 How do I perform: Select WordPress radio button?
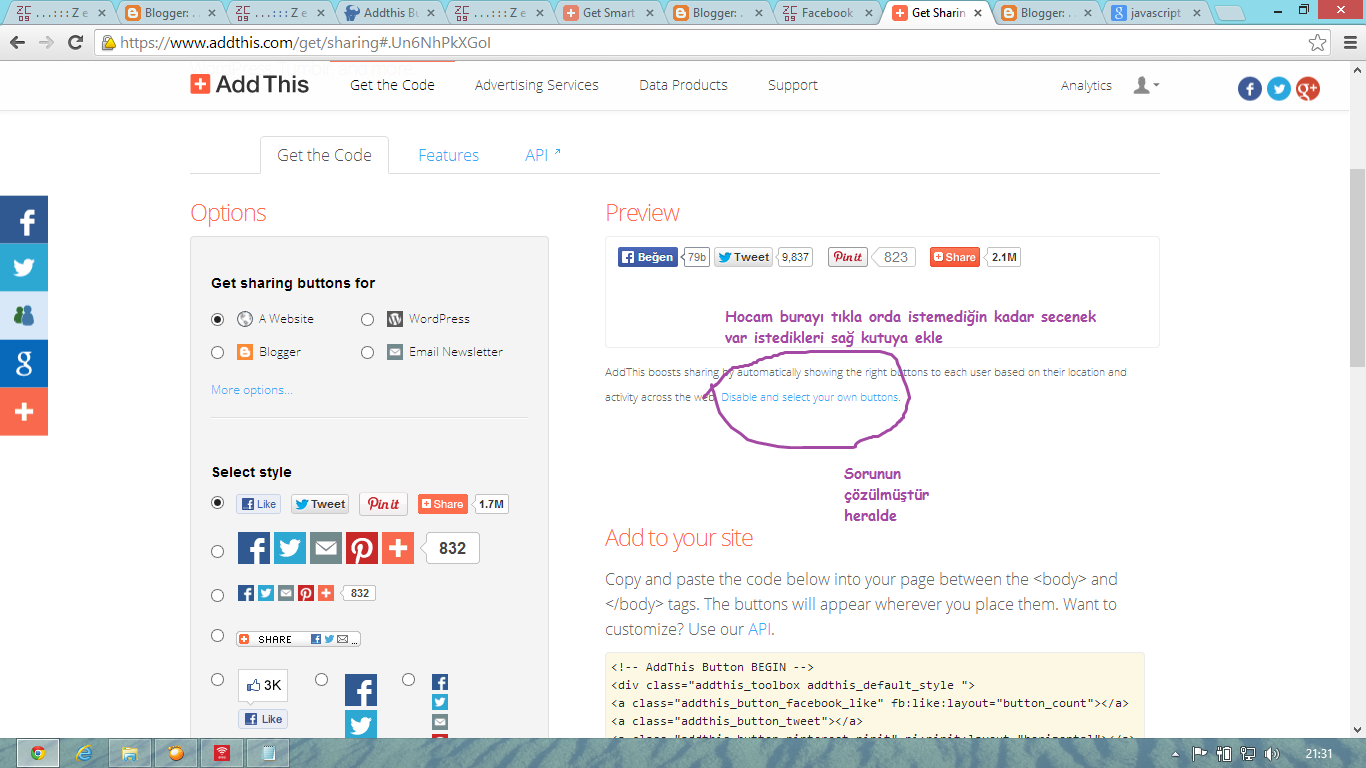367,319
